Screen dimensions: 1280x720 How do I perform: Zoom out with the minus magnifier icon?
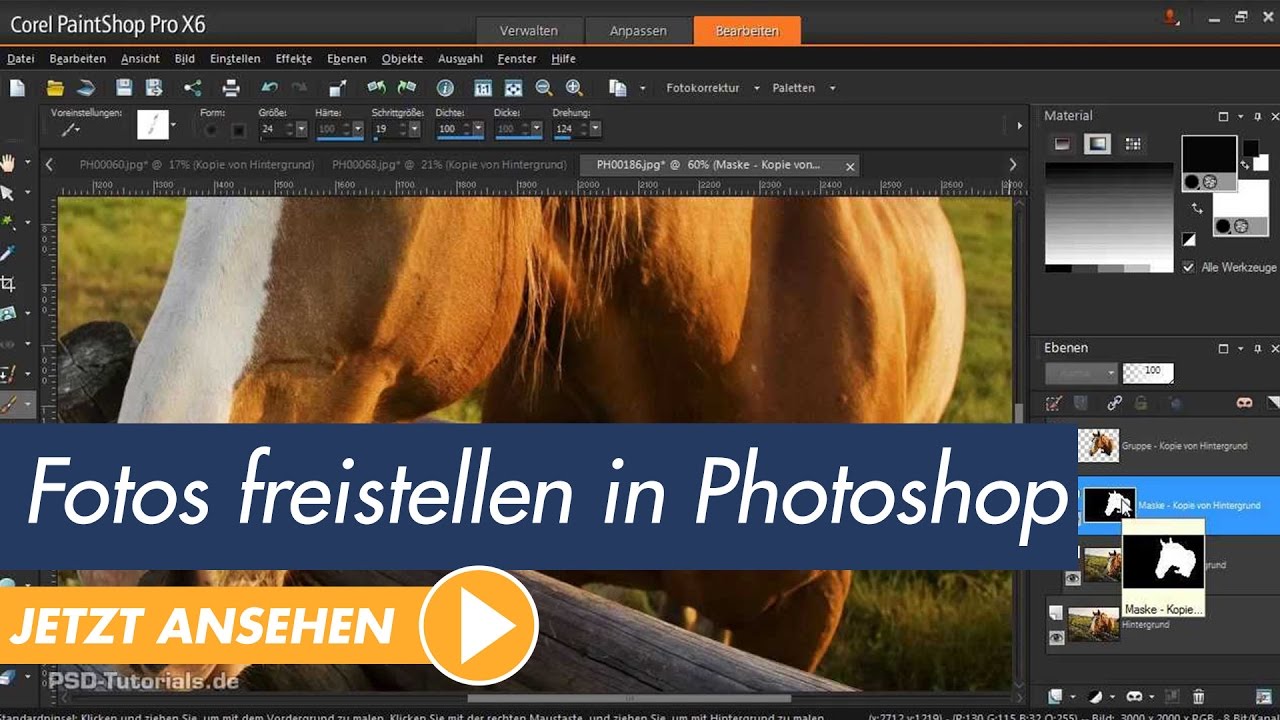(x=543, y=88)
